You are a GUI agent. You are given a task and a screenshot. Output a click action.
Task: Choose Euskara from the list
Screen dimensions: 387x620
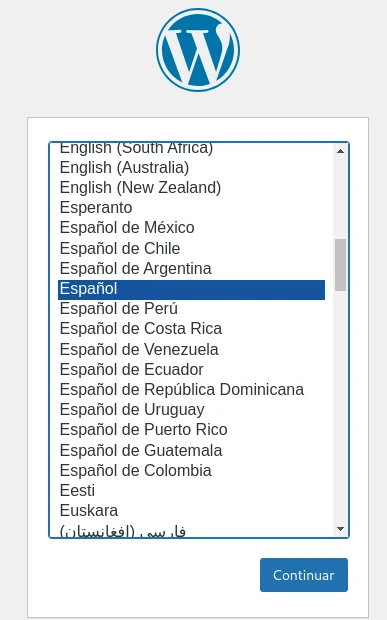pyautogui.click(x=192, y=511)
